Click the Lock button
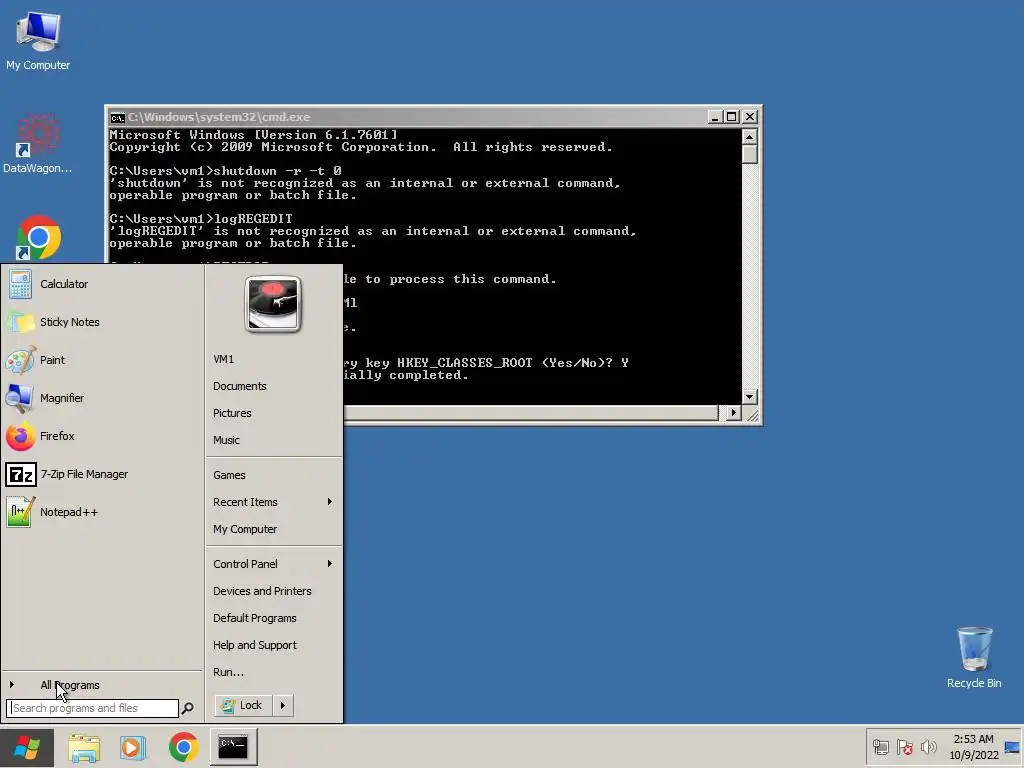Image resolution: width=1024 pixels, height=768 pixels. point(243,705)
